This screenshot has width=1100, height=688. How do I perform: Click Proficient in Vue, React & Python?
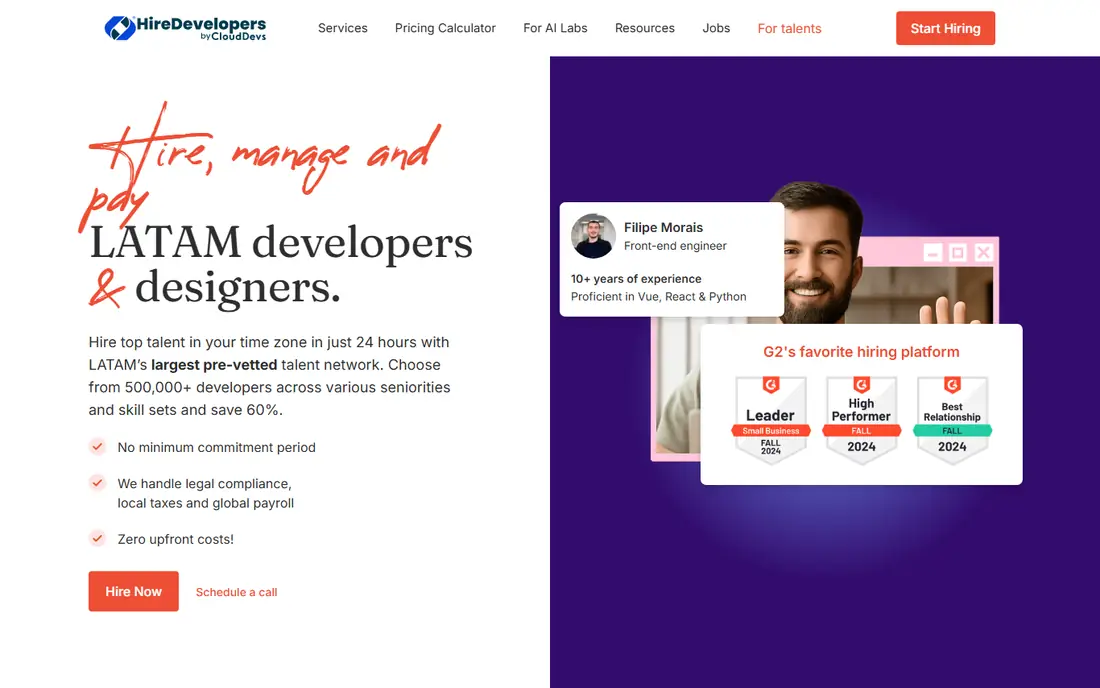tap(658, 297)
